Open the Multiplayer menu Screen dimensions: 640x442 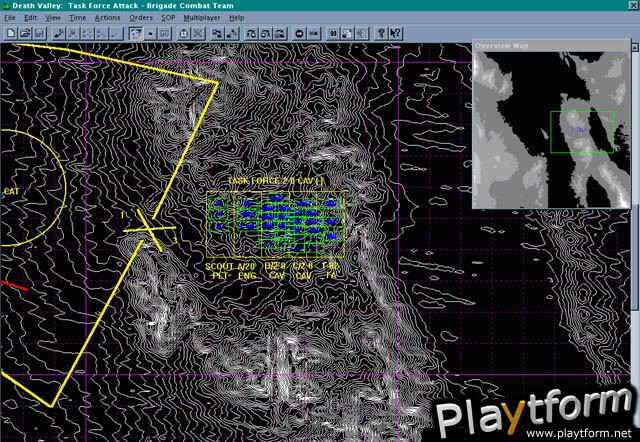point(202,18)
